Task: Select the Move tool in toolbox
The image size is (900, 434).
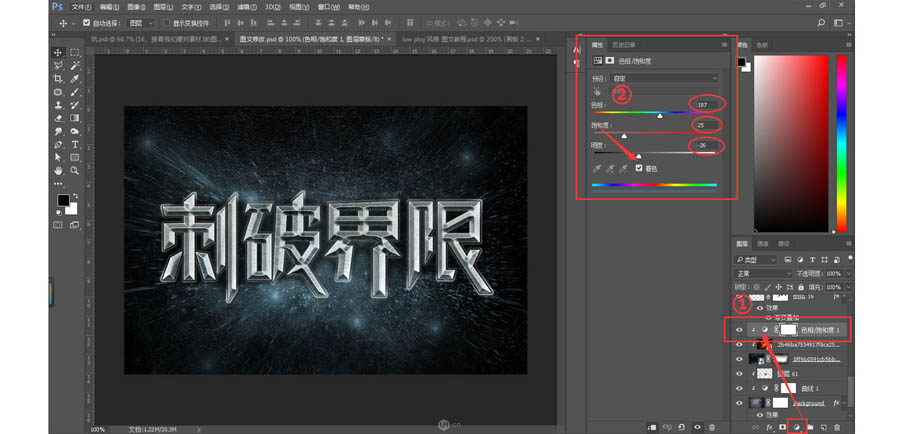Action: (58, 52)
